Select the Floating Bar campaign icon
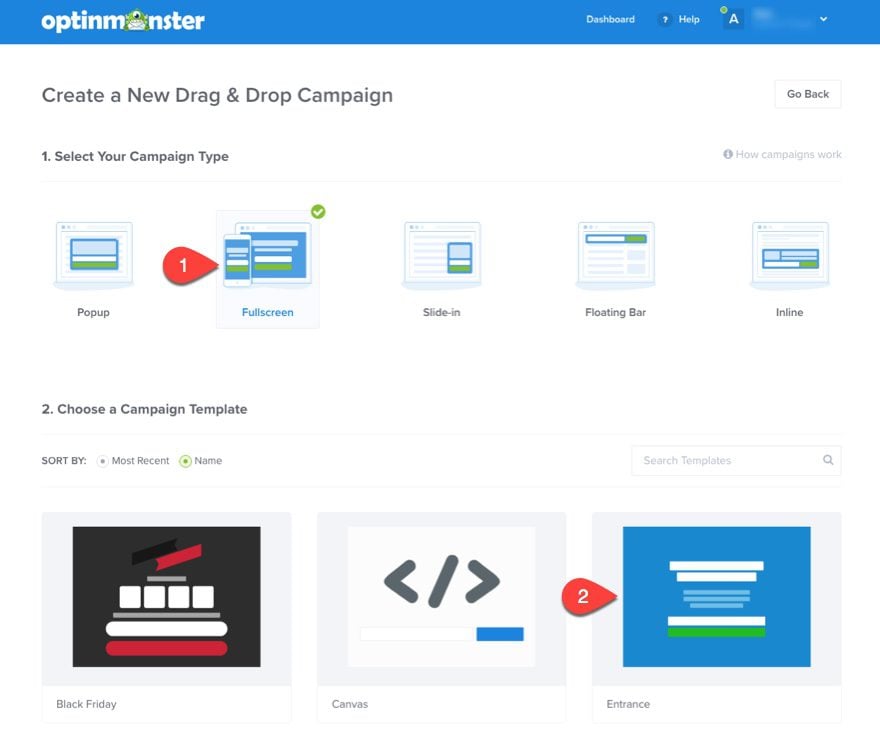 coord(615,256)
